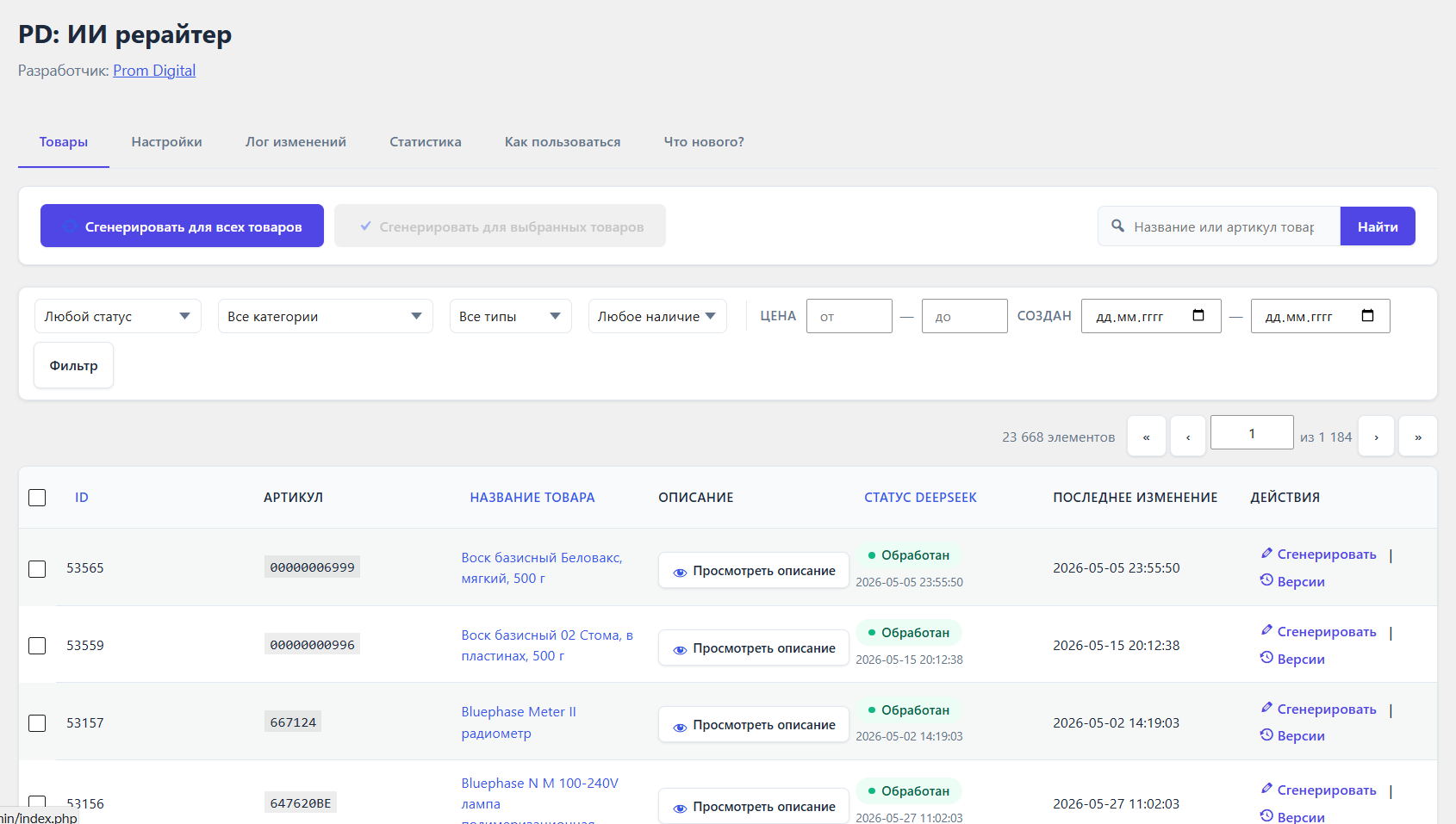Viewport: 1456px width, 824px height.
Task: Go to next page with single-arrow icon
Action: (1376, 437)
